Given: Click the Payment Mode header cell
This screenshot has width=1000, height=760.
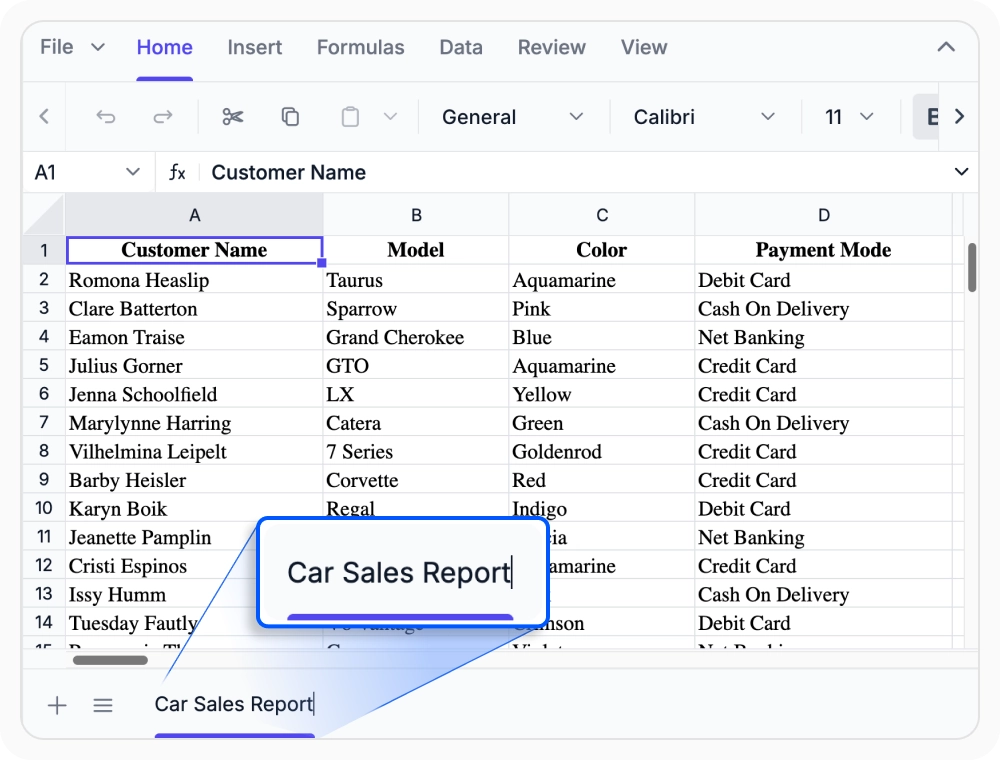Looking at the screenshot, I should point(823,250).
